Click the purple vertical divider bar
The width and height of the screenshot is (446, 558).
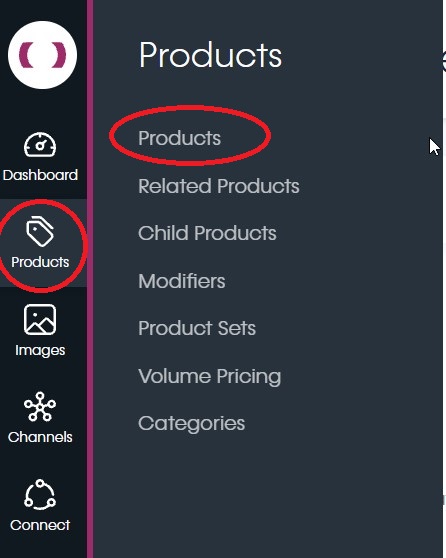coord(90,279)
